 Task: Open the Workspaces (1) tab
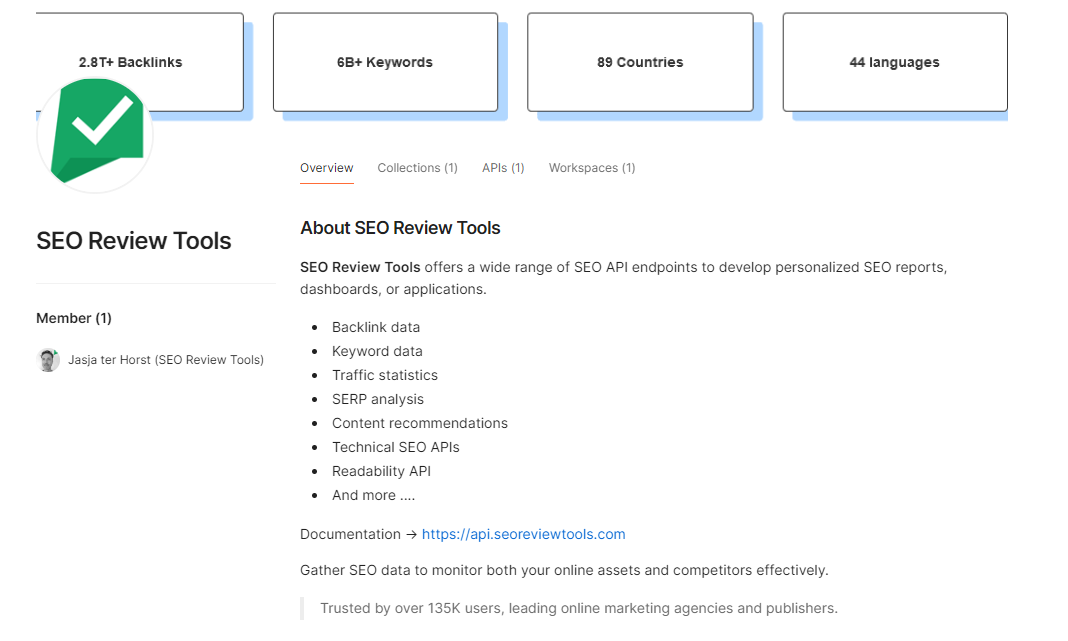click(591, 167)
